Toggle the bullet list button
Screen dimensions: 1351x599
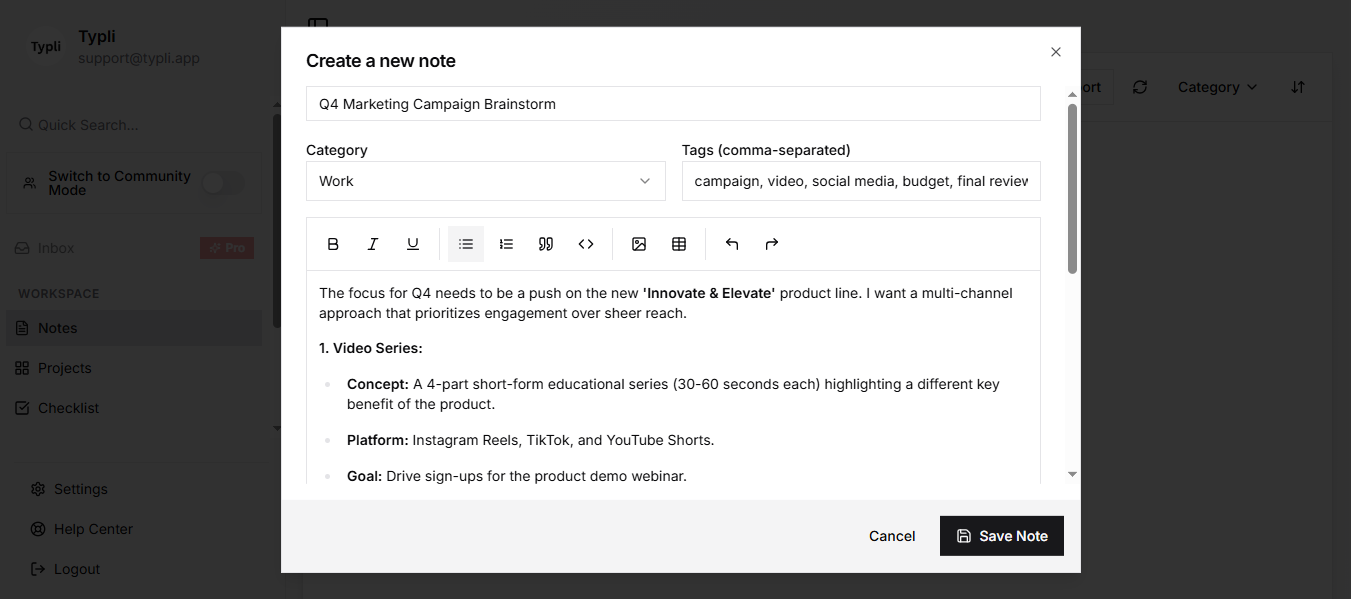tap(466, 244)
